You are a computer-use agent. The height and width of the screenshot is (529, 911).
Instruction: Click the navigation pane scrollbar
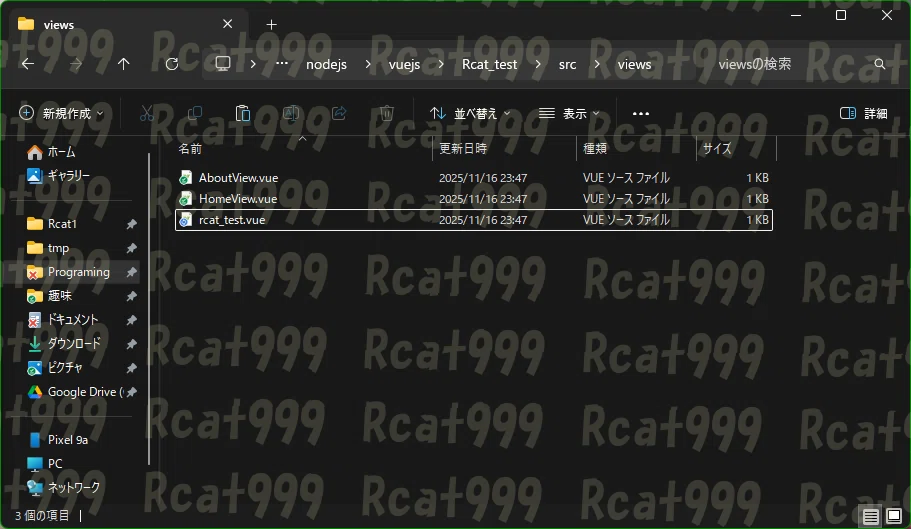149,308
